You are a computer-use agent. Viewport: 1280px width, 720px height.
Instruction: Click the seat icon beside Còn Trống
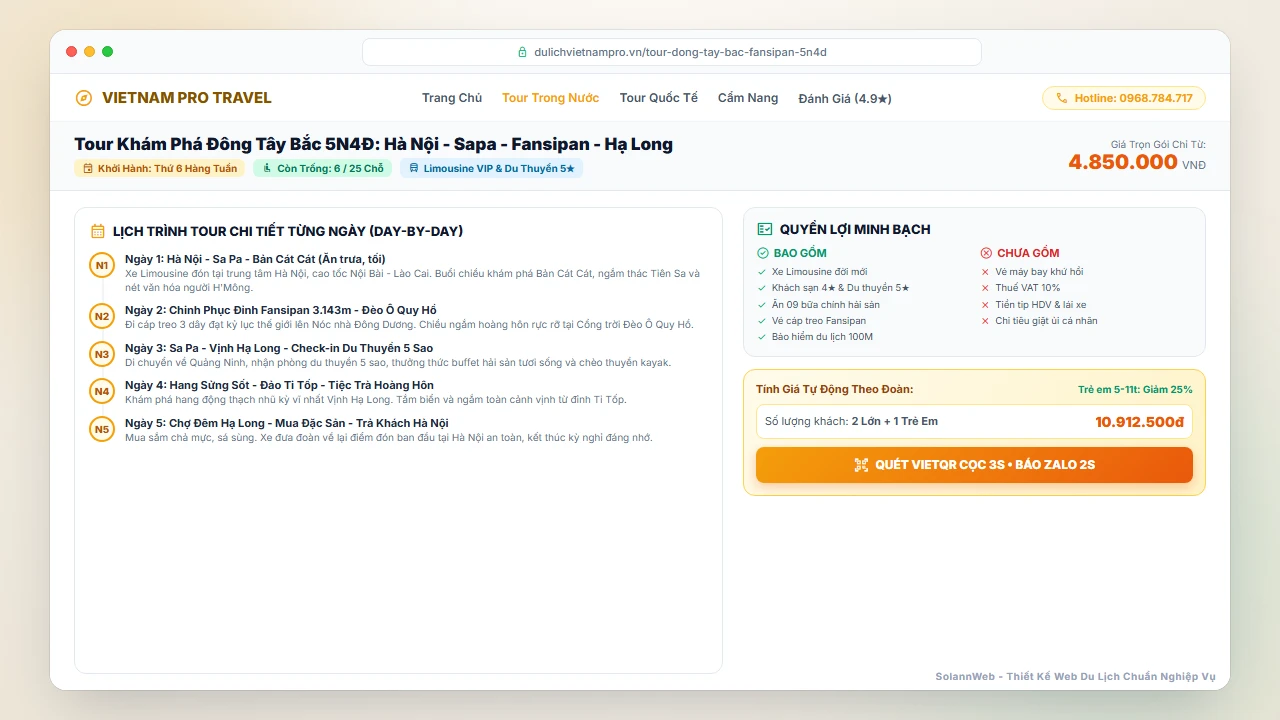coord(267,168)
